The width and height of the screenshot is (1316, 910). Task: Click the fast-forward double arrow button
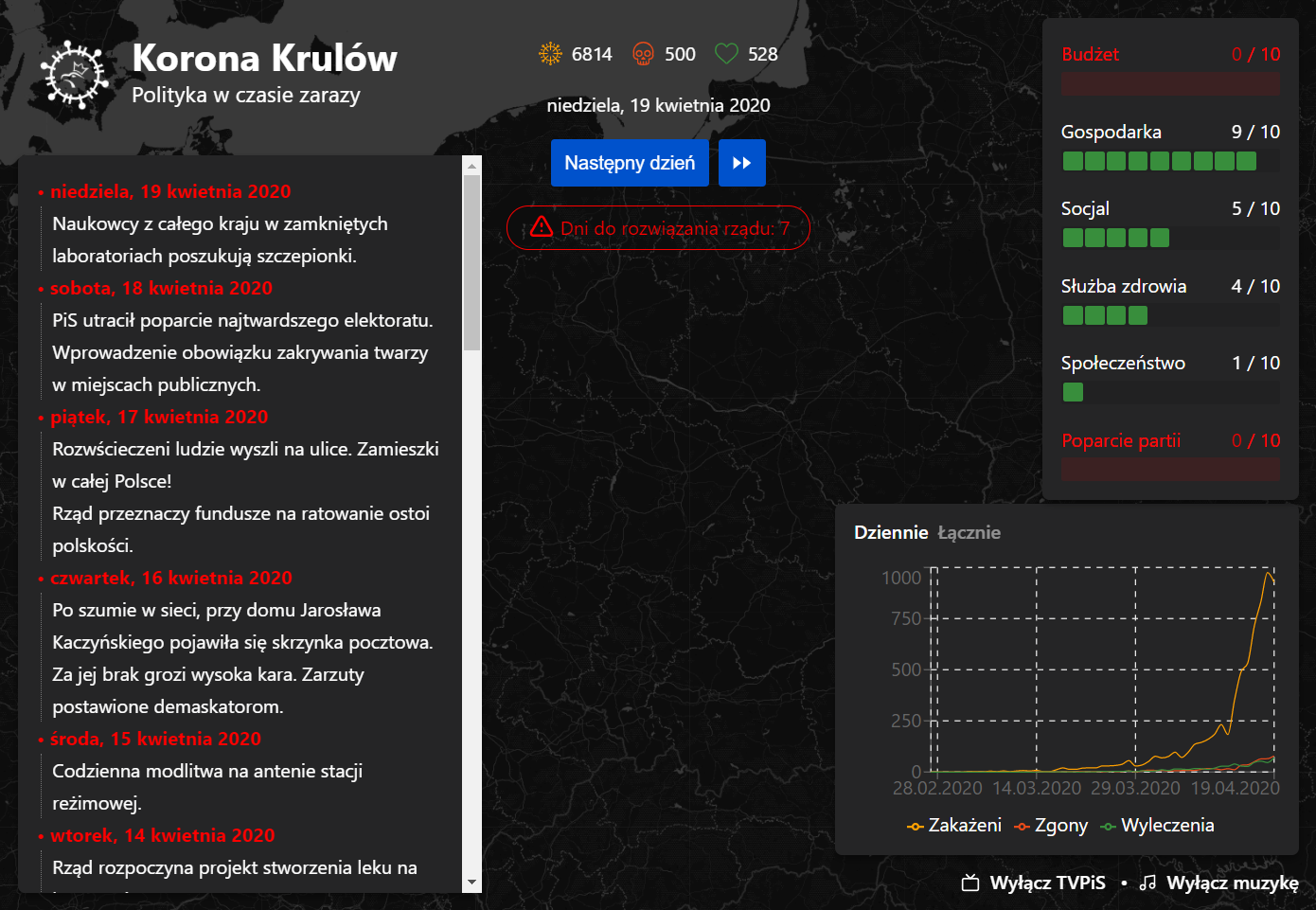click(742, 163)
